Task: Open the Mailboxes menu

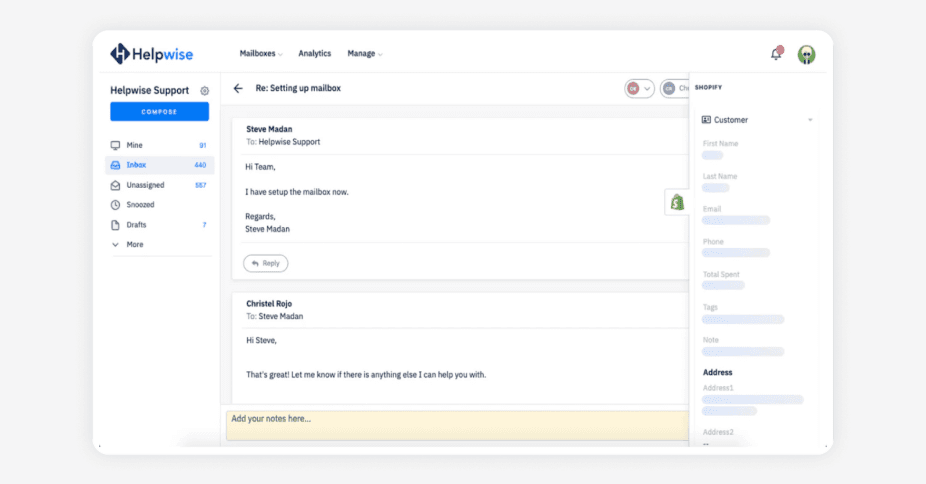Action: 260,54
